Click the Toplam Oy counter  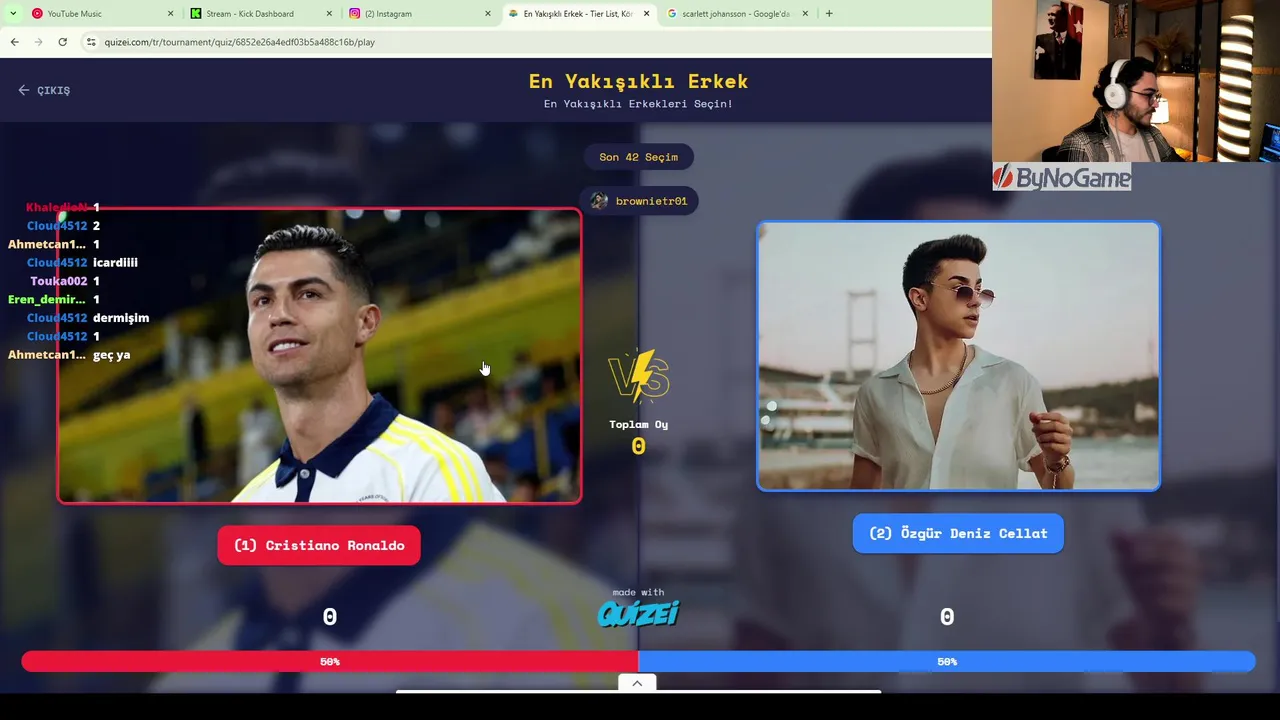point(638,437)
